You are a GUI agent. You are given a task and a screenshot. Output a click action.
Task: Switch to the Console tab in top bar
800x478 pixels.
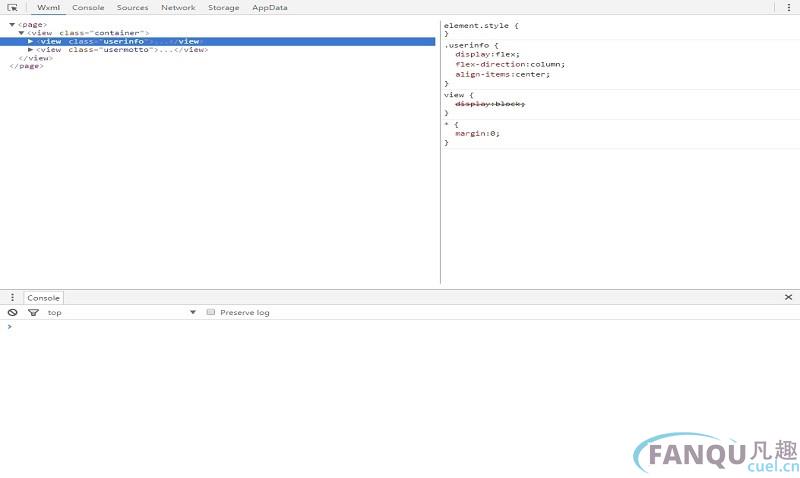point(88,7)
